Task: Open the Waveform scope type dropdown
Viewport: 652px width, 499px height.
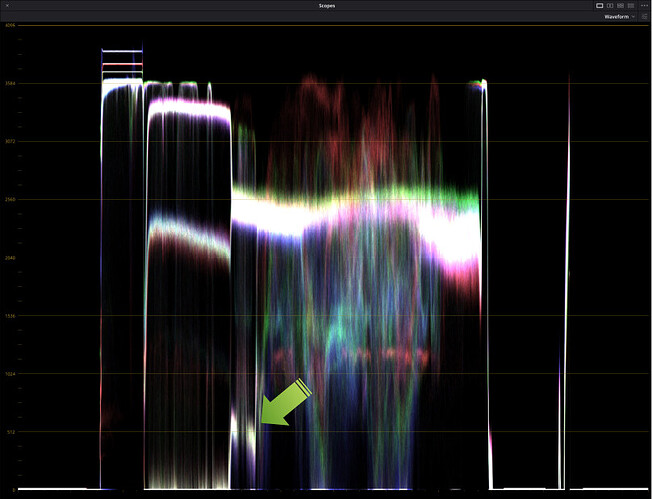Action: point(619,17)
